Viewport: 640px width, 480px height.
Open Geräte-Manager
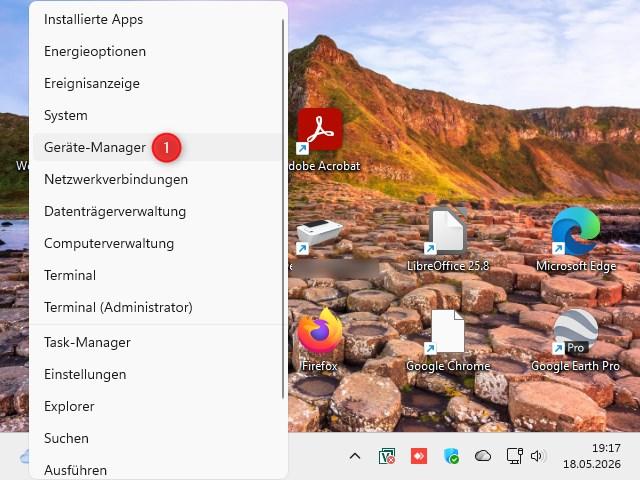(157, 147)
